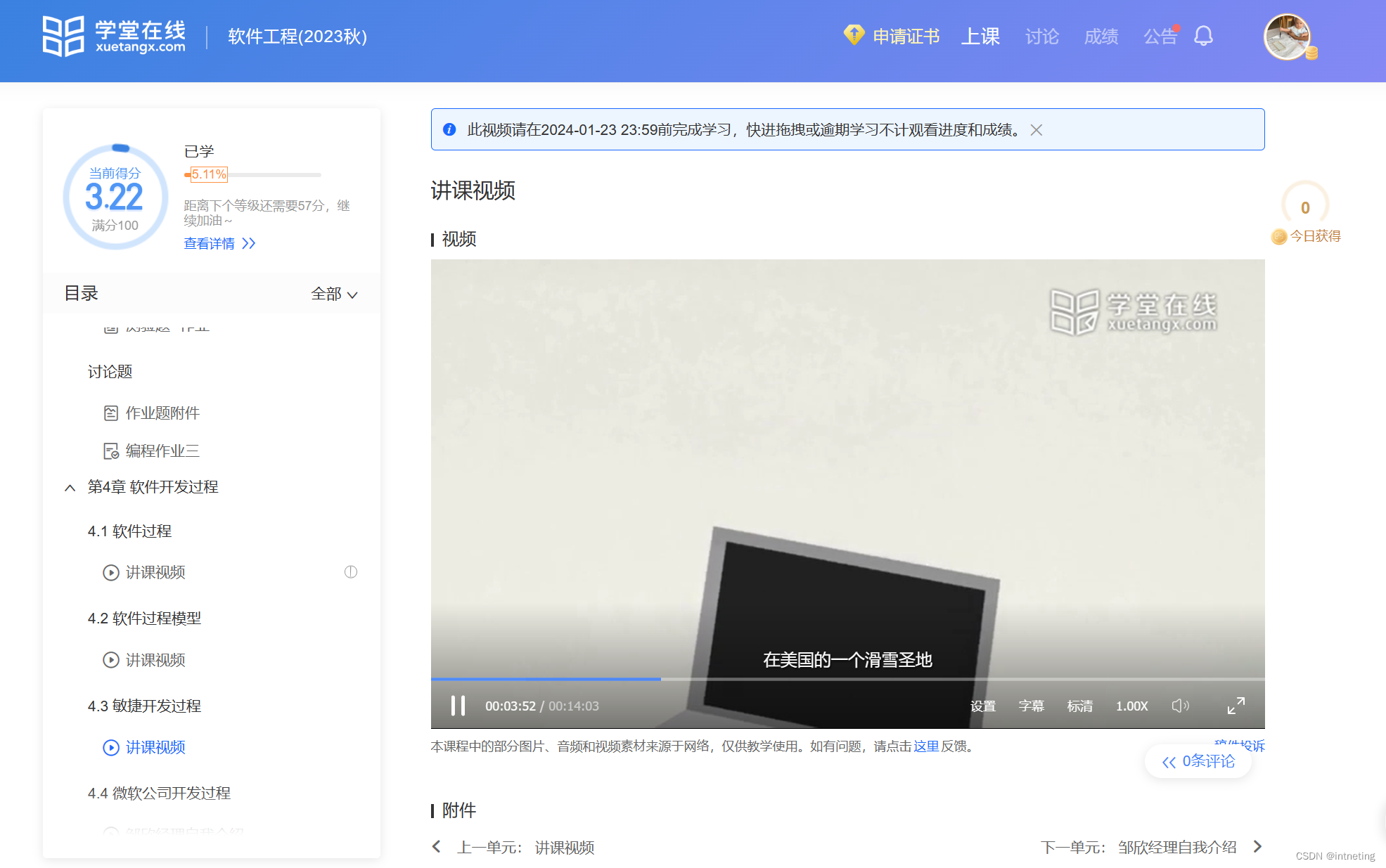Click the xuetangx.com logo

(114, 37)
